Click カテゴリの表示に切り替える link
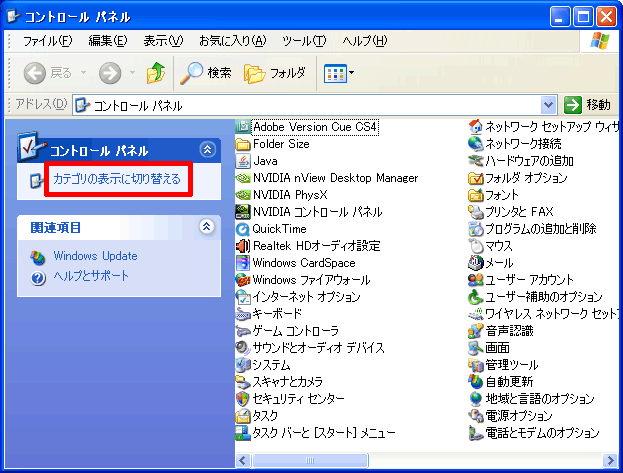The width and height of the screenshot is (623, 473). 117,179
